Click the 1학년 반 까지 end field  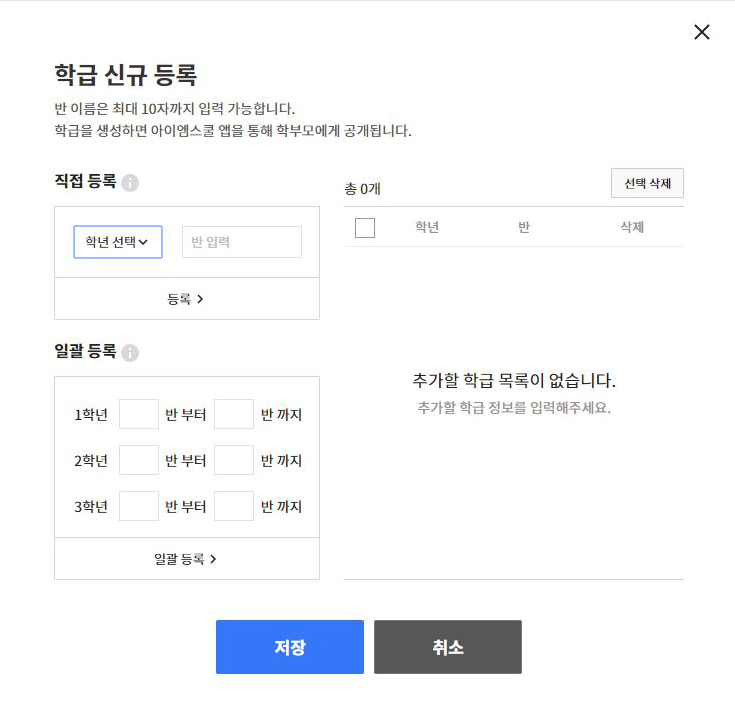click(234, 414)
